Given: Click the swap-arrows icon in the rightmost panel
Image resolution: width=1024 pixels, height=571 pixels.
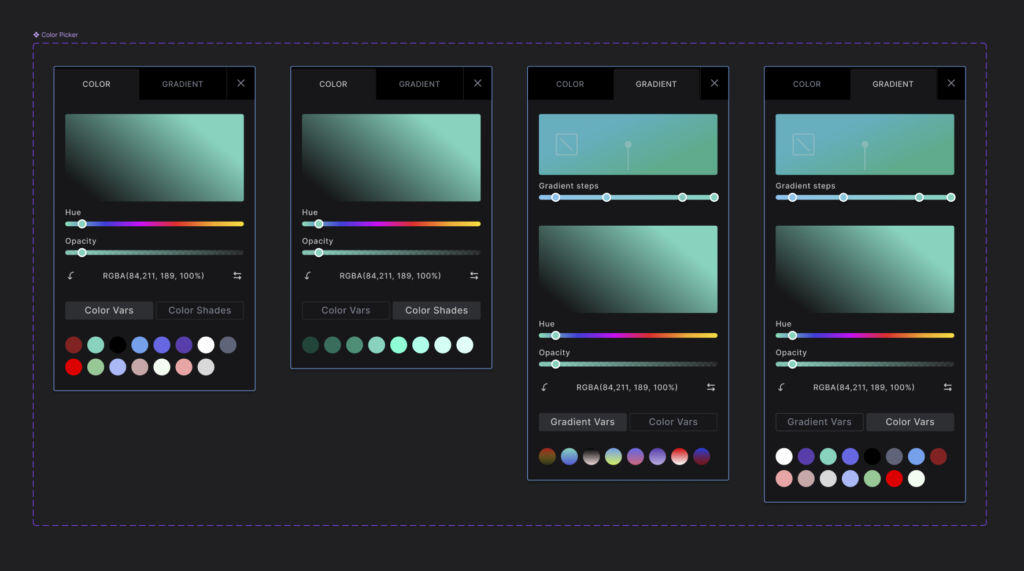Looking at the screenshot, I should tap(947, 387).
